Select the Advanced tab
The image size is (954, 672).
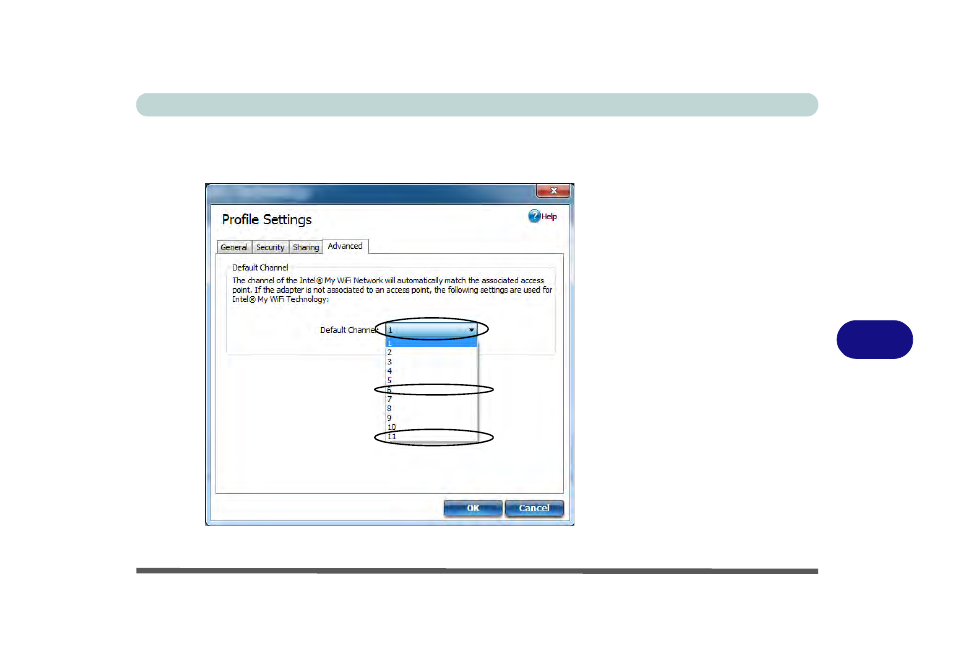pos(346,246)
